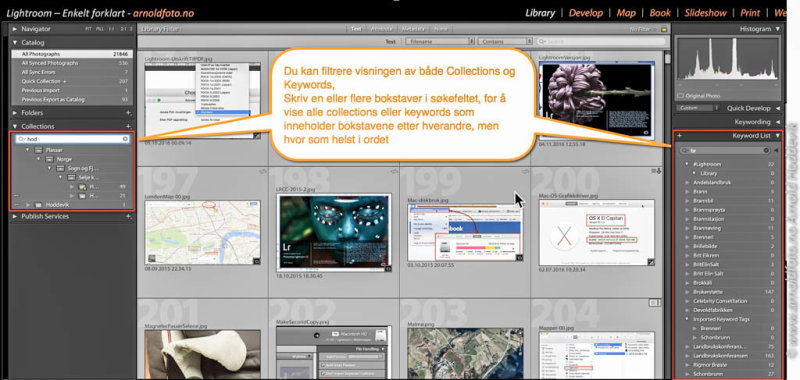
Task: Expand the Navigator panel
Action: 14,29
